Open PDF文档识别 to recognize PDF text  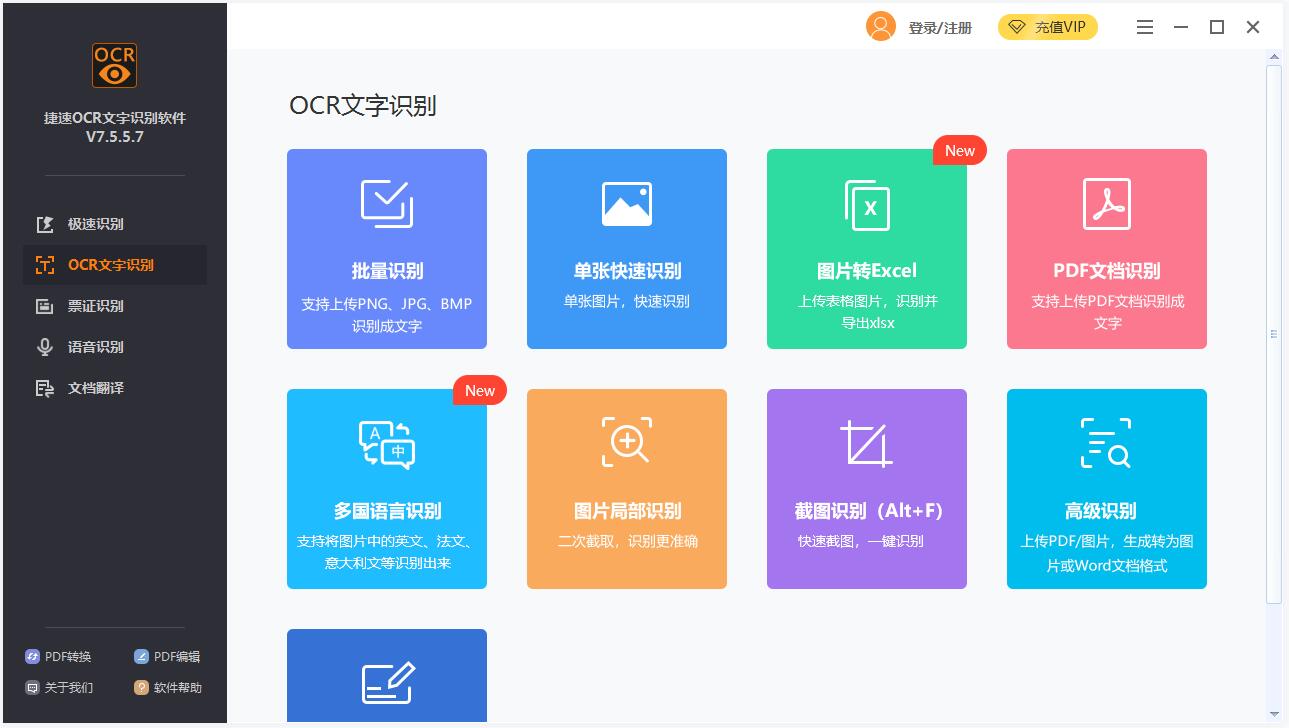point(1106,248)
